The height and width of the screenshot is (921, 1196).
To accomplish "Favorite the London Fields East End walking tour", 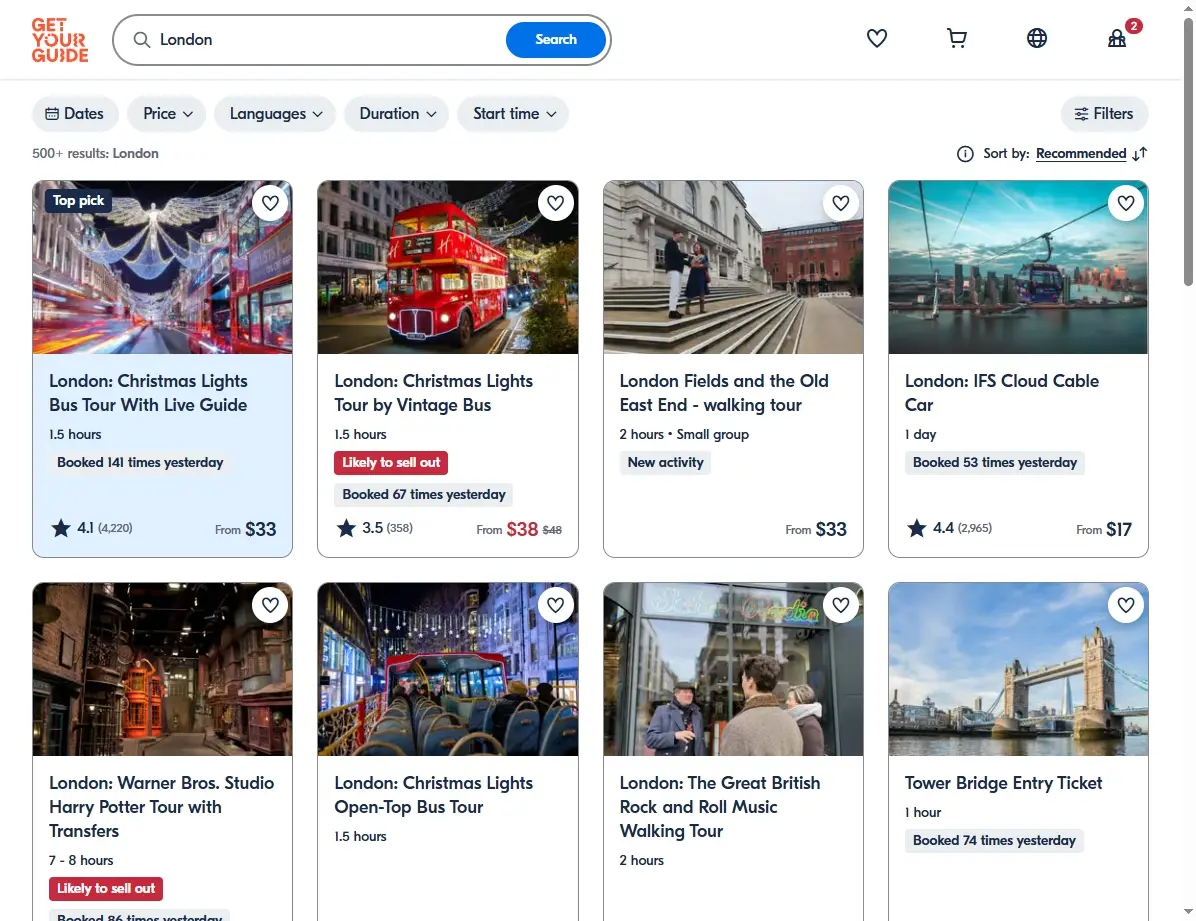I will 841,203.
